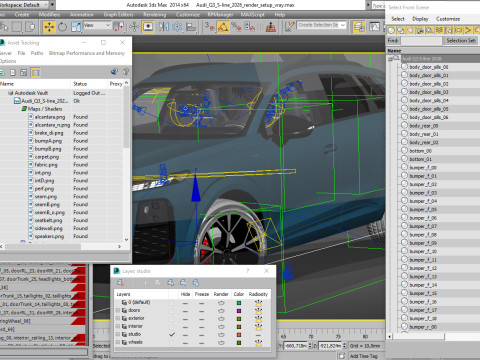Screen dimensions: 480x360
Task: Set interior layer as current layer
Action: pos(172,326)
